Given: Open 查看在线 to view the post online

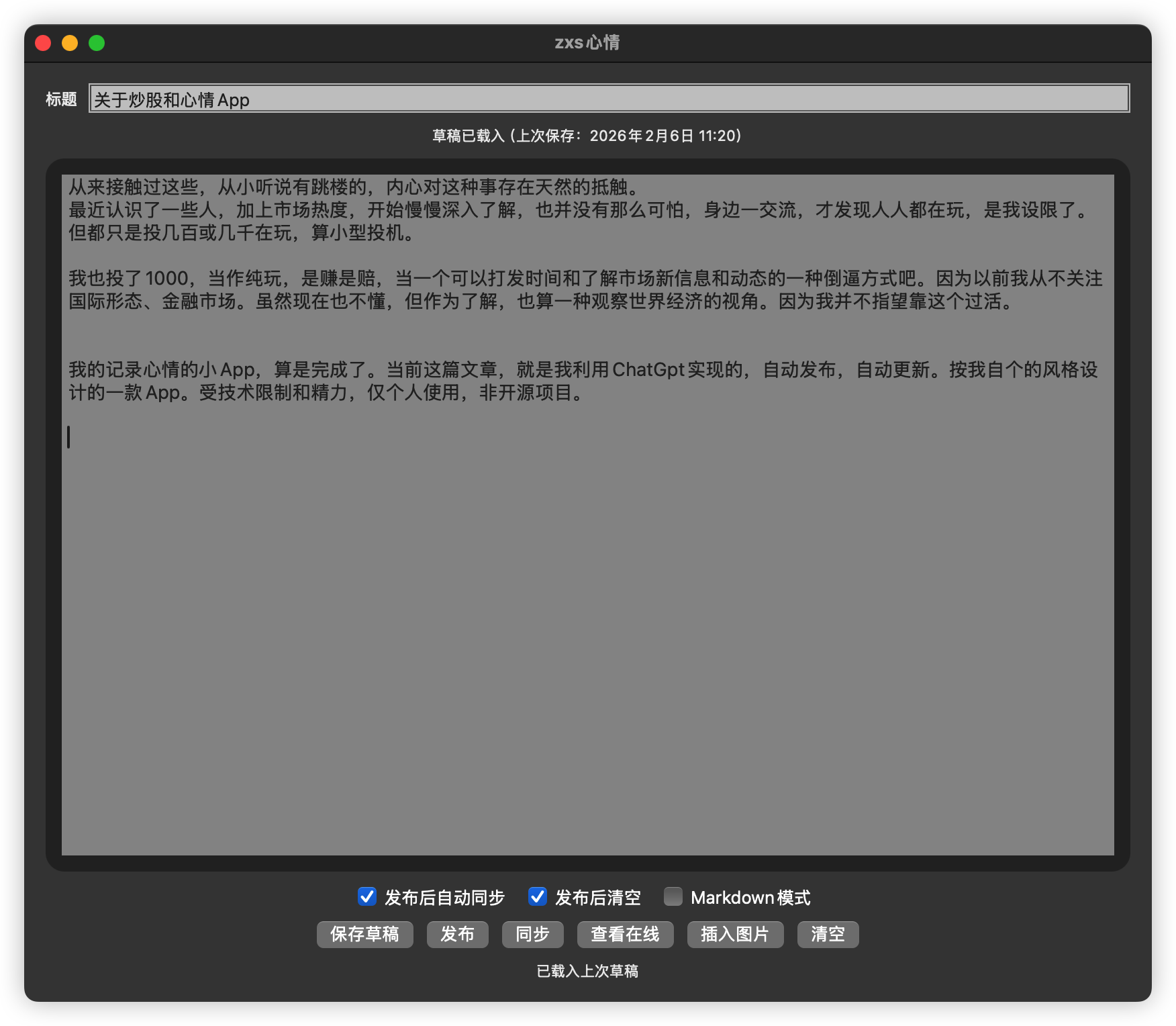Looking at the screenshot, I should pos(624,934).
